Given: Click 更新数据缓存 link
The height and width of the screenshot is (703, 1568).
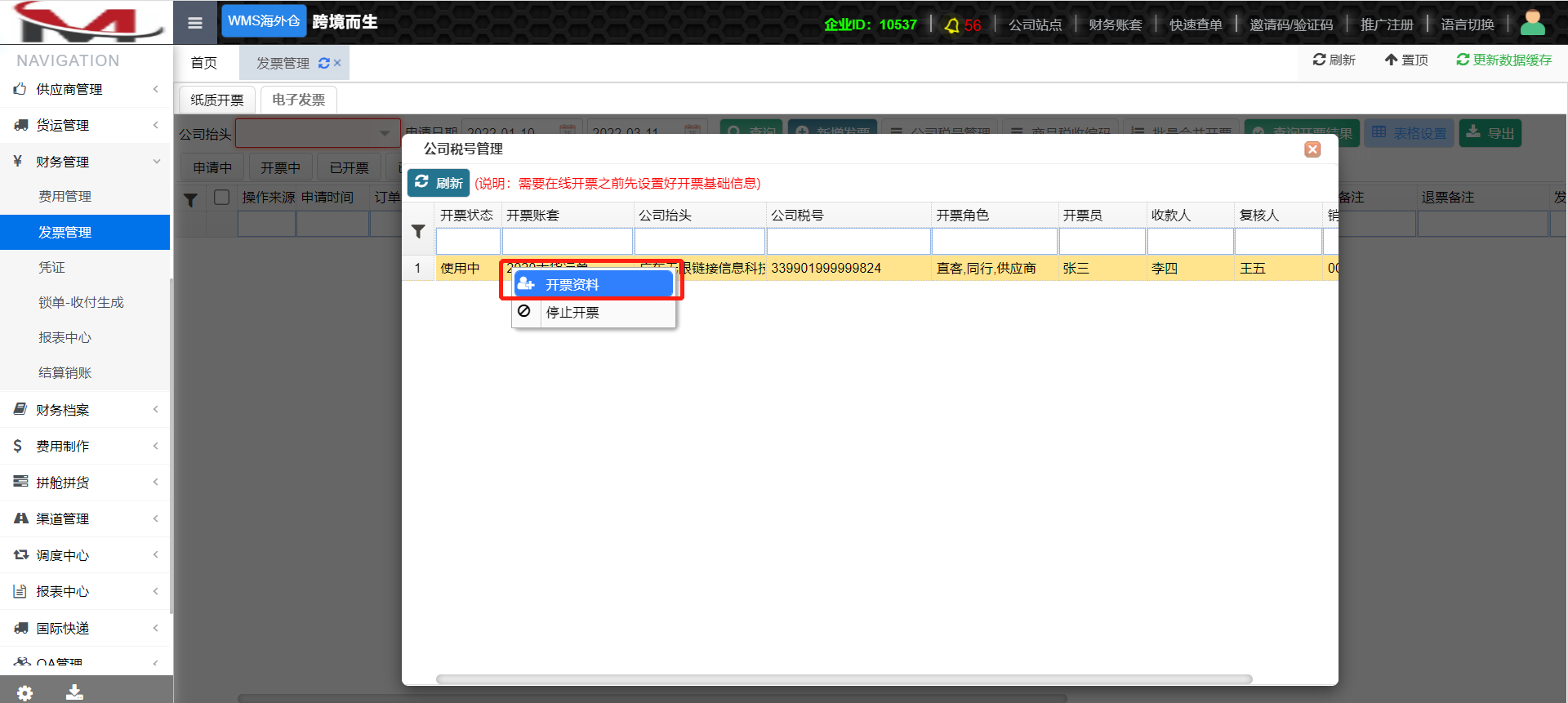Looking at the screenshot, I should 1504,60.
